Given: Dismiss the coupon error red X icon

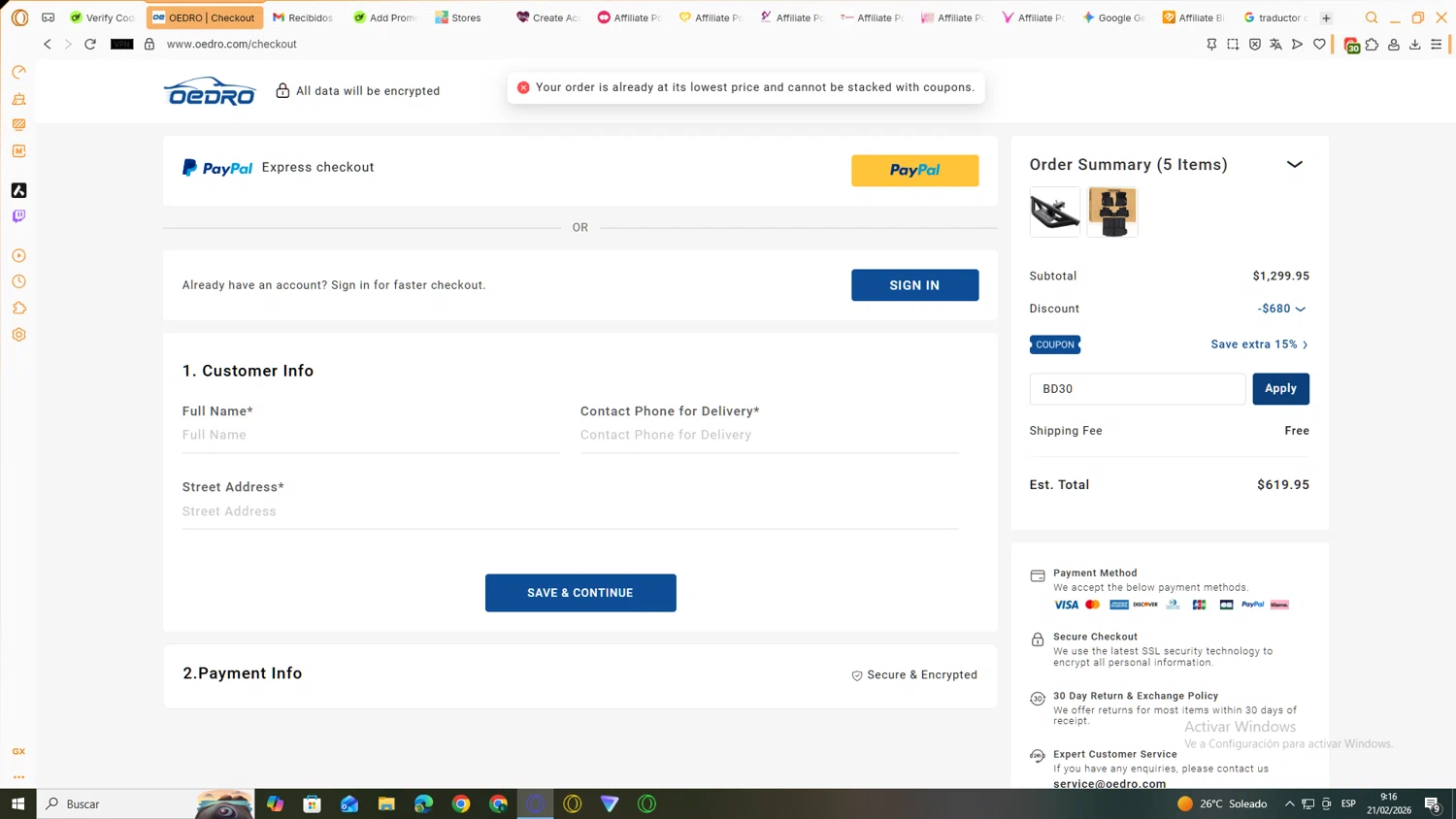Looking at the screenshot, I should click(x=523, y=87).
